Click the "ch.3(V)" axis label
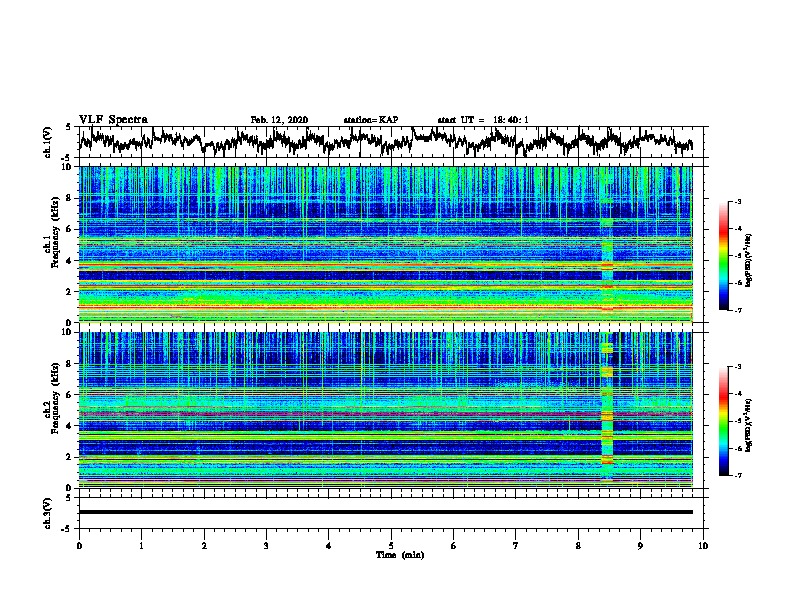The width and height of the screenshot is (792, 612). [x=48, y=513]
